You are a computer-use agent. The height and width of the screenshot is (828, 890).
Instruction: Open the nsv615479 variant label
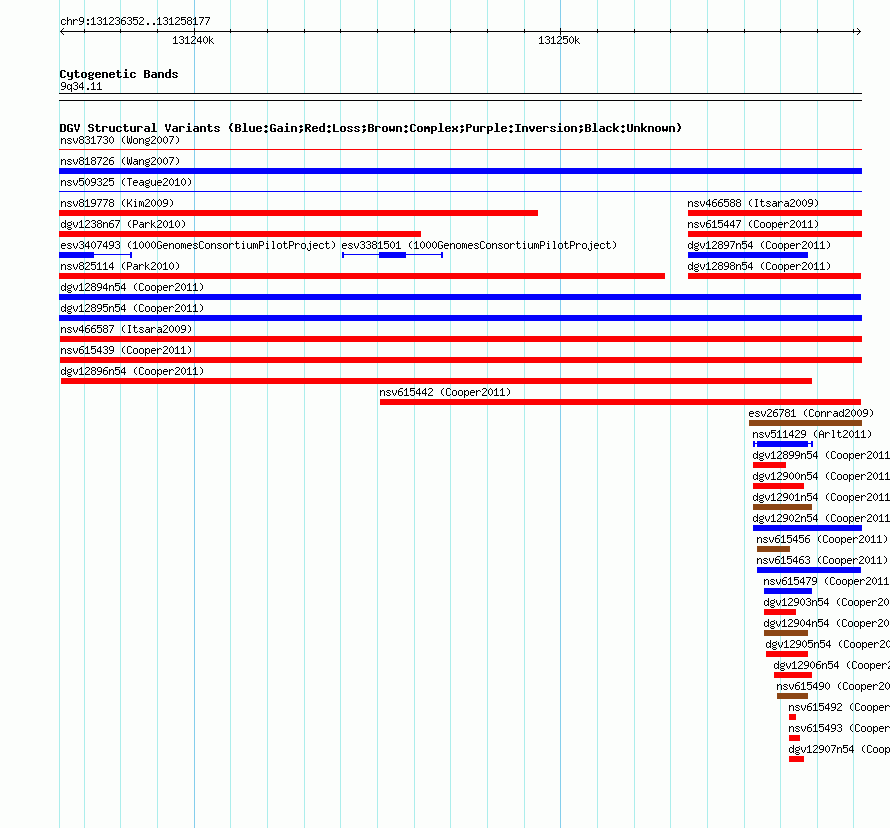click(x=826, y=581)
